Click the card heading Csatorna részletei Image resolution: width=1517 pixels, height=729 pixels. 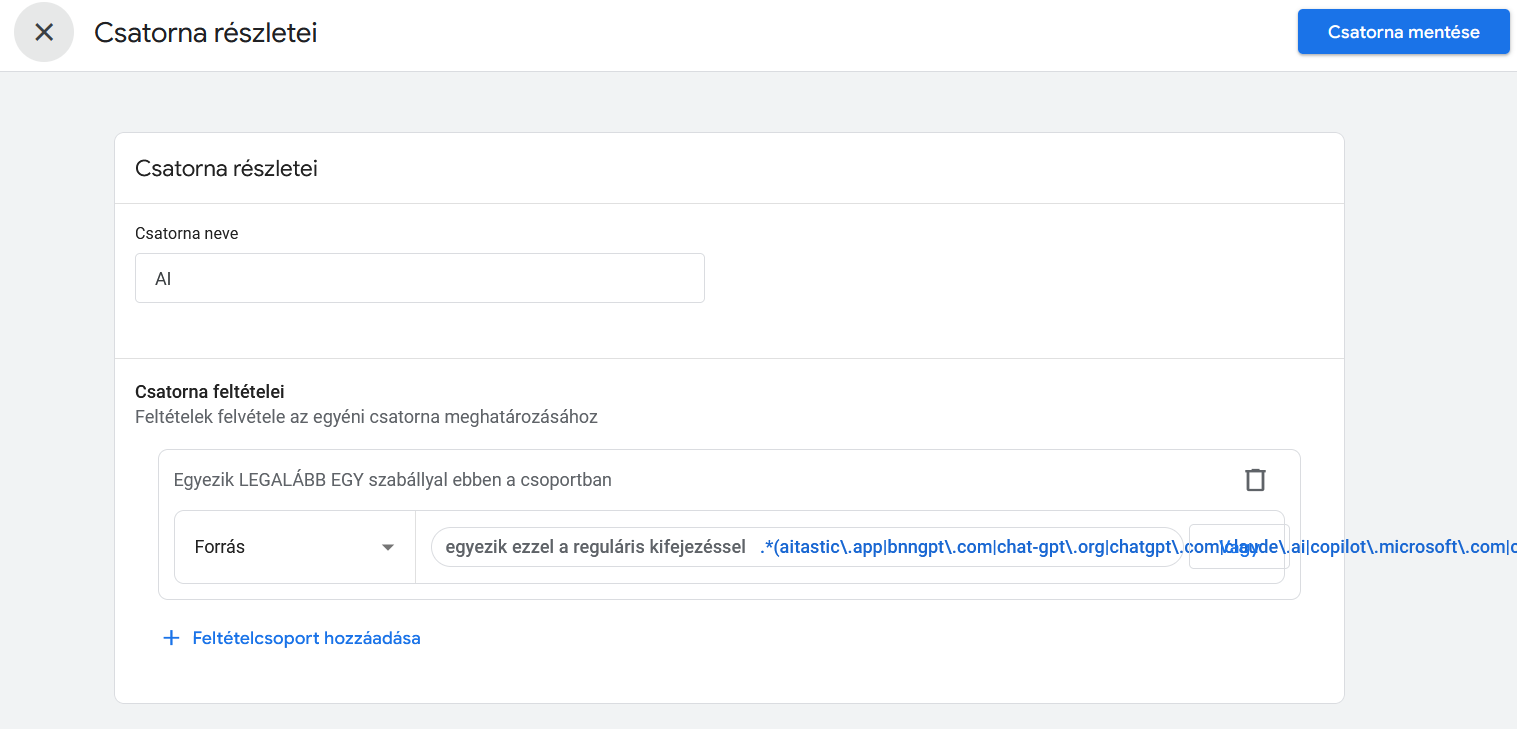(x=226, y=168)
